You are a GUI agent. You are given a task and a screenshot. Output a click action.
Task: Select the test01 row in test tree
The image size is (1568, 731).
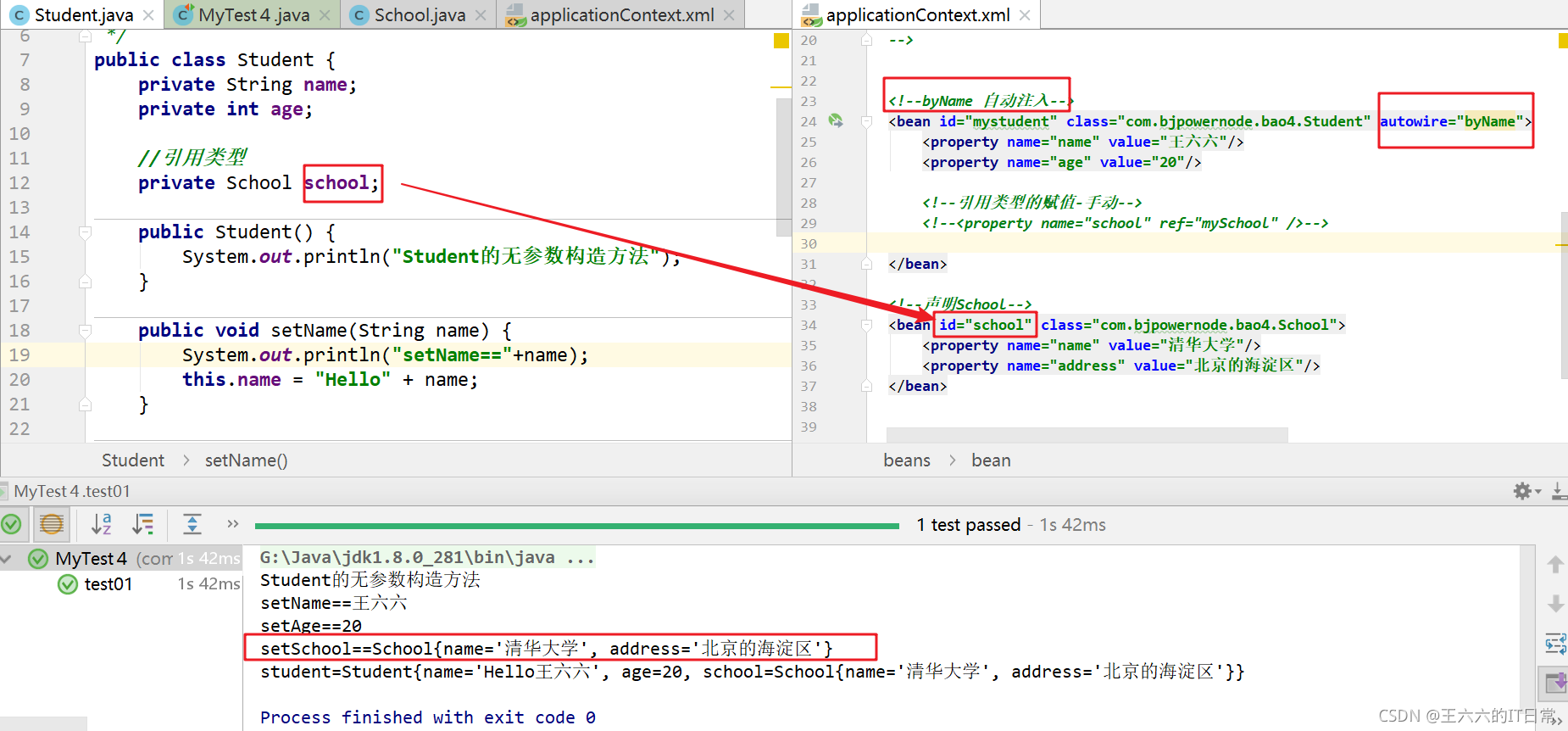121,584
